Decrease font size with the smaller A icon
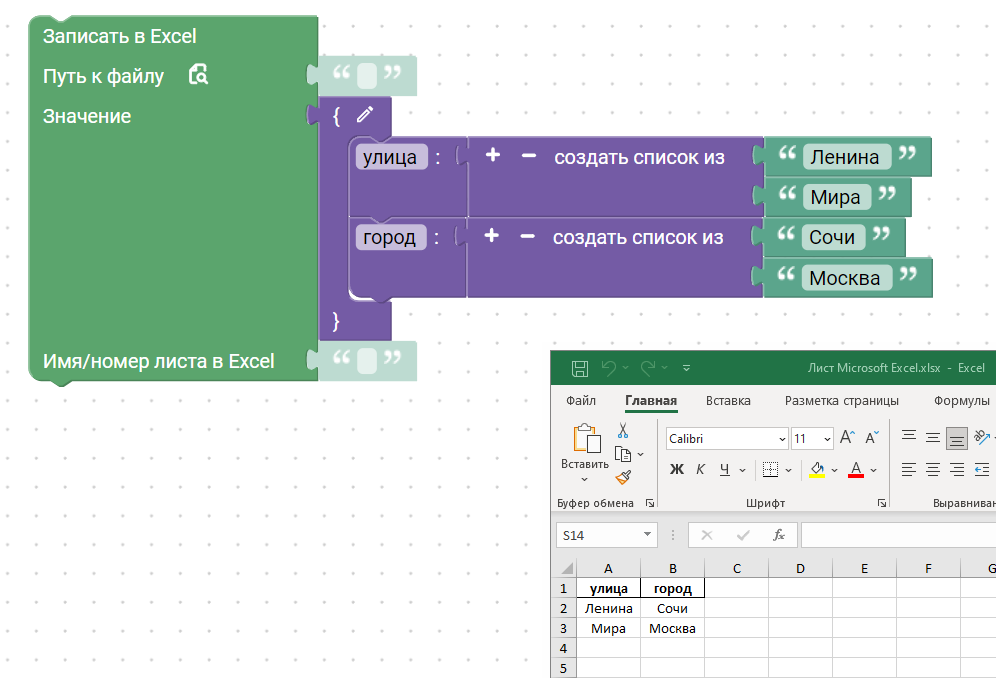The height and width of the screenshot is (678, 996). [872, 437]
